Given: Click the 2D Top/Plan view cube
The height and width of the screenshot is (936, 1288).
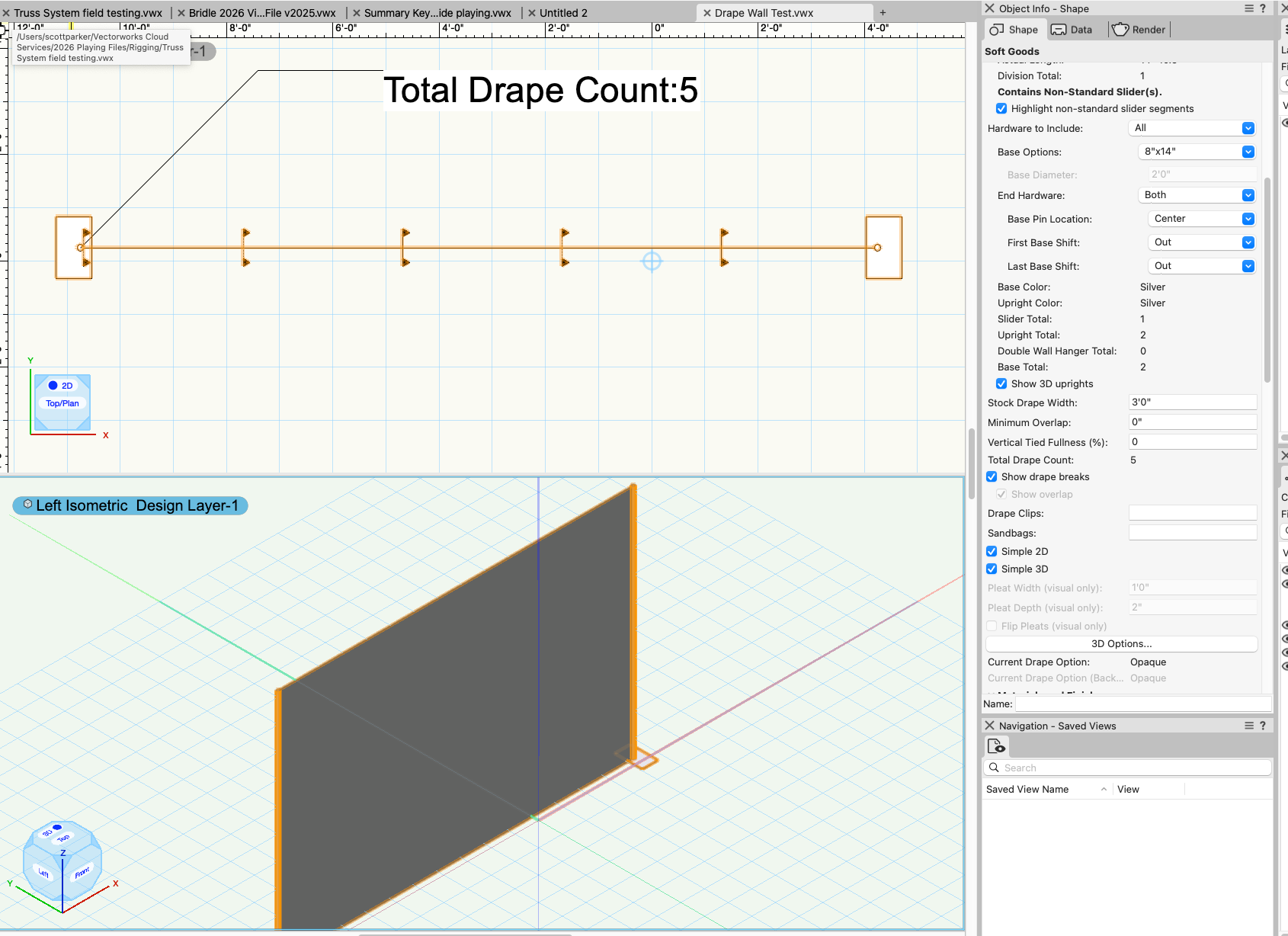Looking at the screenshot, I should click(x=62, y=402).
